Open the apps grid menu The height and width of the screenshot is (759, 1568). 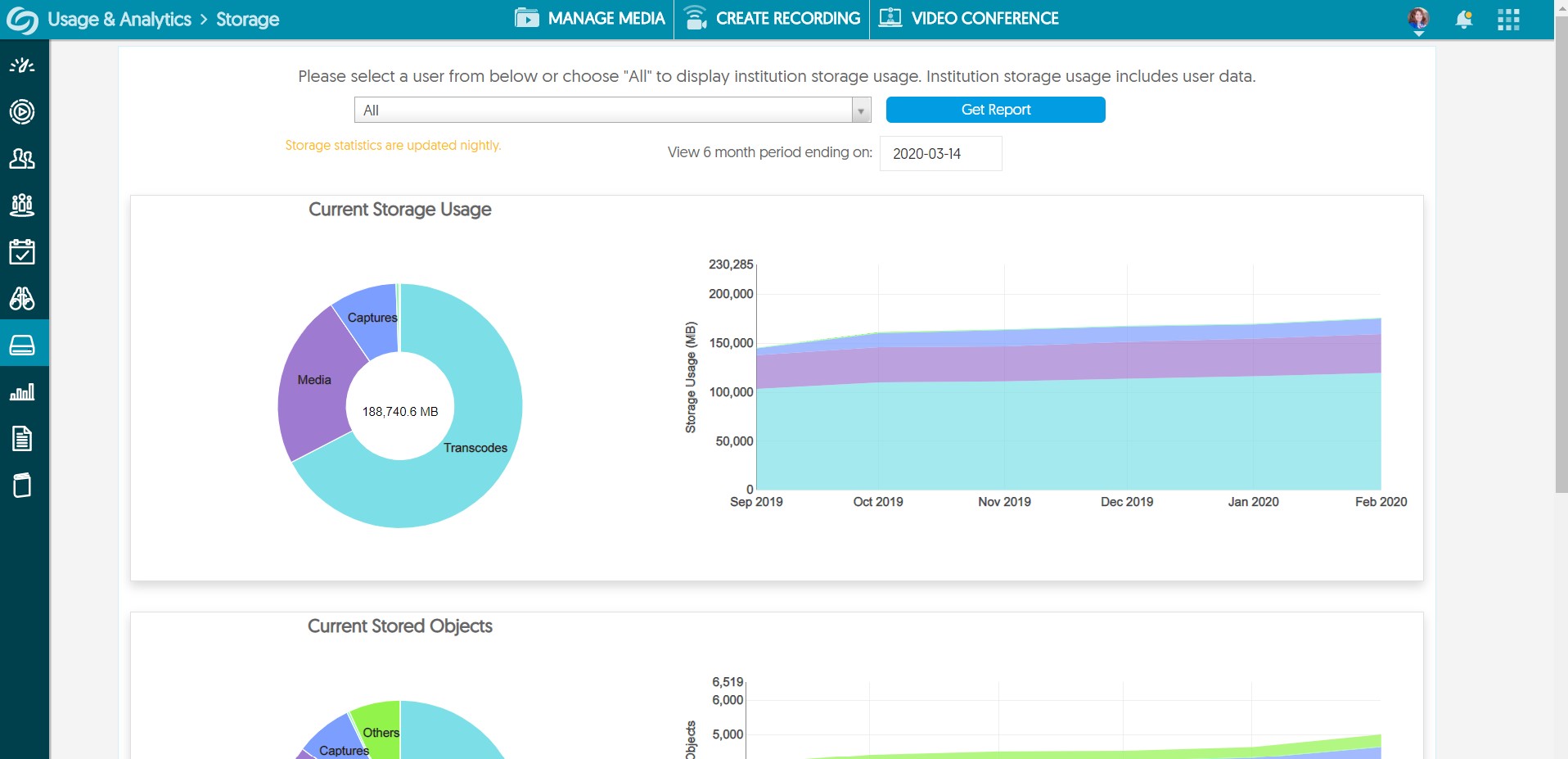pos(1507,19)
